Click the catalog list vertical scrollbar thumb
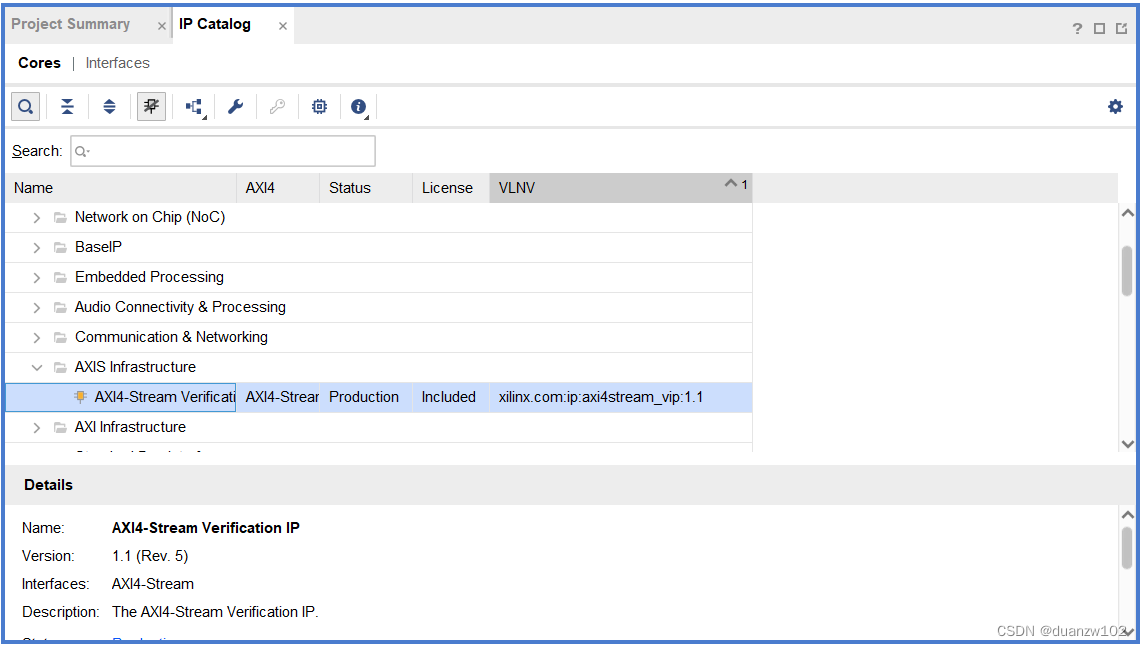This screenshot has height=646, width=1142. tap(1127, 271)
